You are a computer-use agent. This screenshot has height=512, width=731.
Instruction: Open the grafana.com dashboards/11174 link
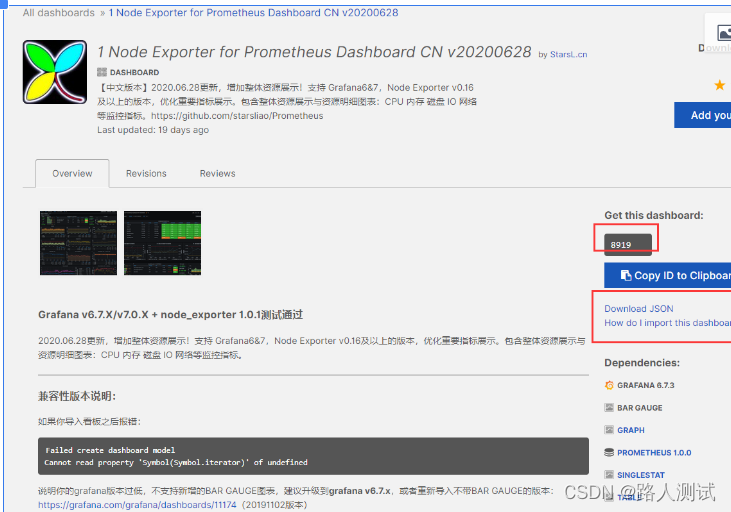(x=137, y=505)
